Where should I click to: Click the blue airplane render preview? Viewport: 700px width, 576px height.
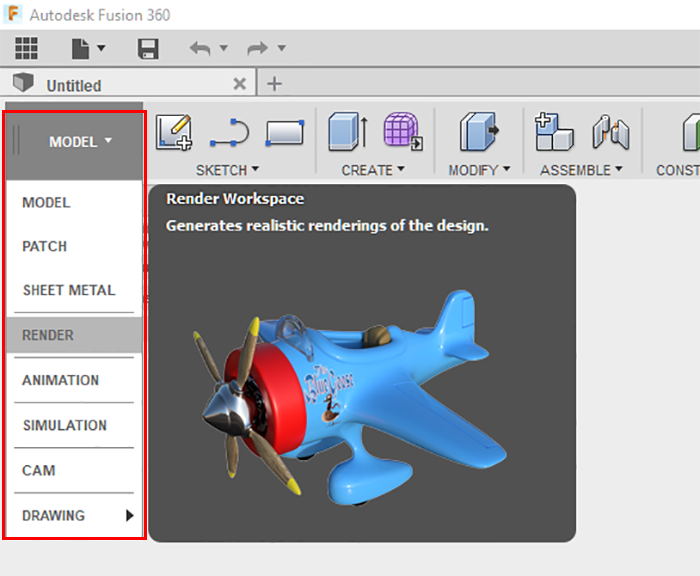[x=350, y=397]
